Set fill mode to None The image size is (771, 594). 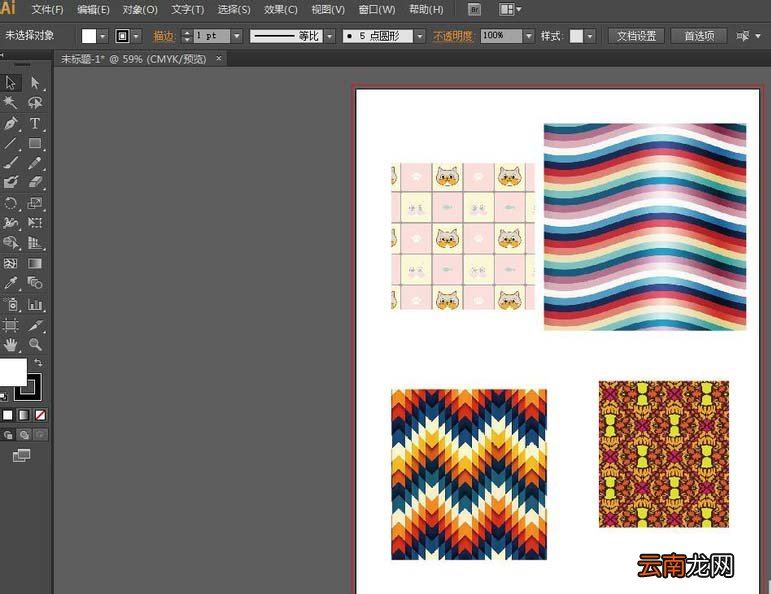[40, 415]
